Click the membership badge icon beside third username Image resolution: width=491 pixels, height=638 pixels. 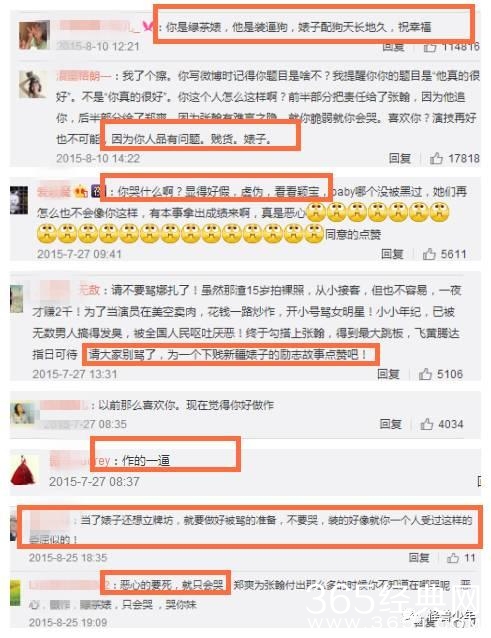pos(83,191)
